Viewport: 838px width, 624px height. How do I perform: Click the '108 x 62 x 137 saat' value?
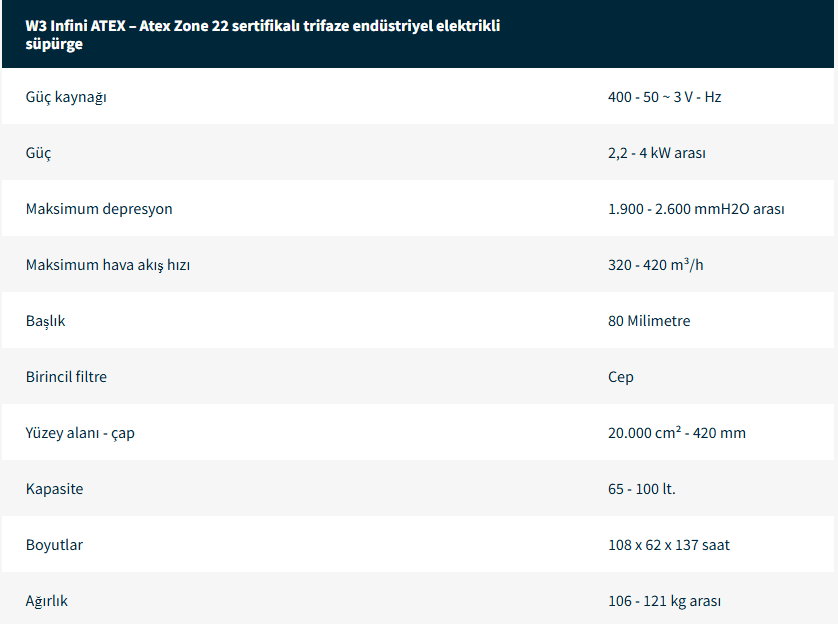tap(669, 545)
